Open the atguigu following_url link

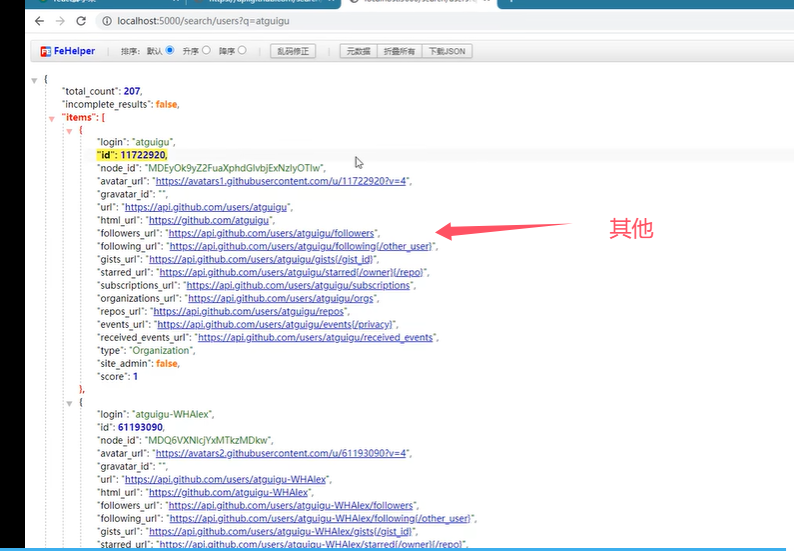coord(301,246)
